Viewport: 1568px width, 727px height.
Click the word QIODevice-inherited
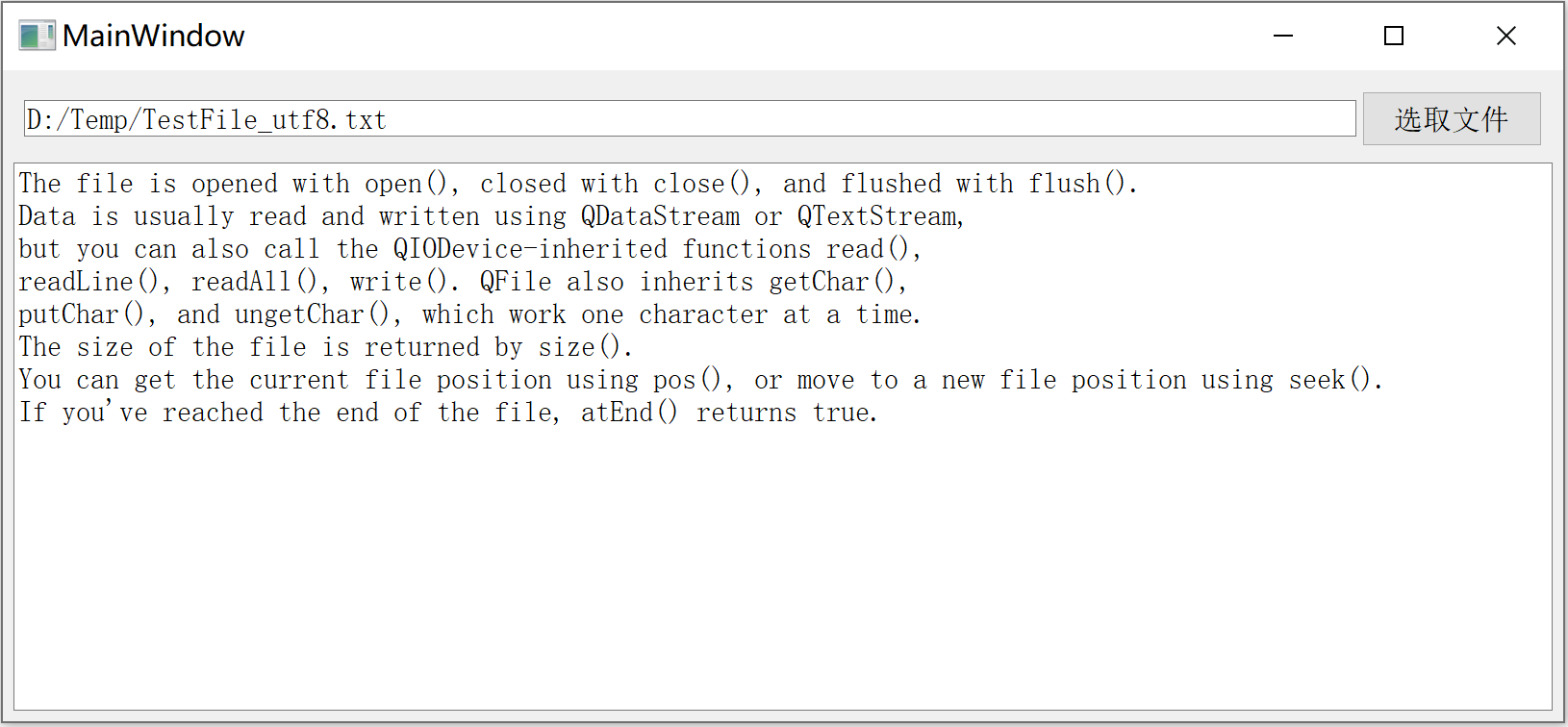pyautogui.click(x=525, y=248)
